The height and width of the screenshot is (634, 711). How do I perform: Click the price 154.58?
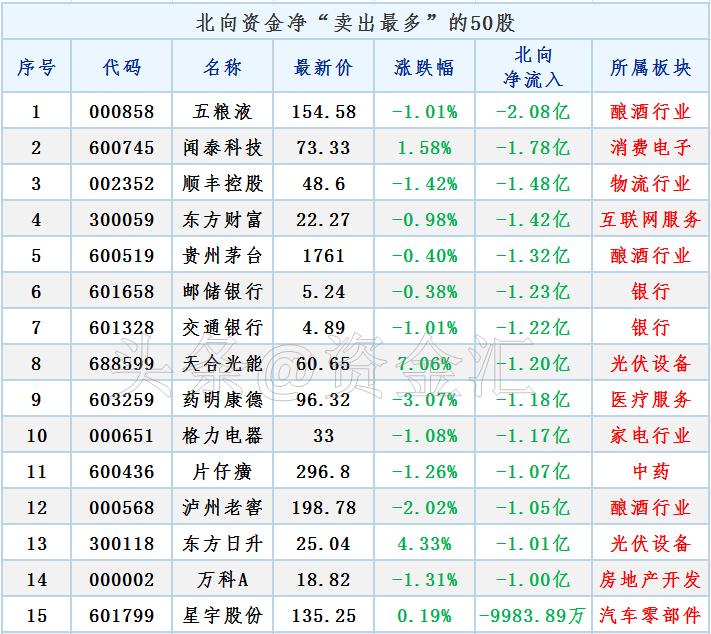323,112
